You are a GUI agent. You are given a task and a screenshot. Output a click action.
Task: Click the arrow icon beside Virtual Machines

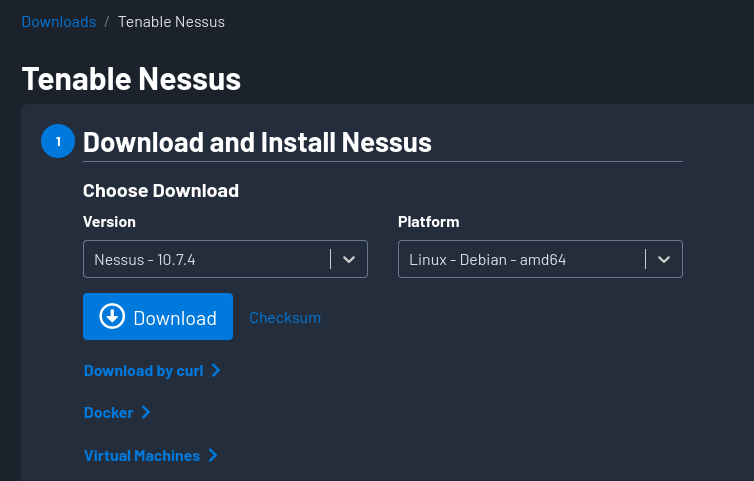click(213, 456)
